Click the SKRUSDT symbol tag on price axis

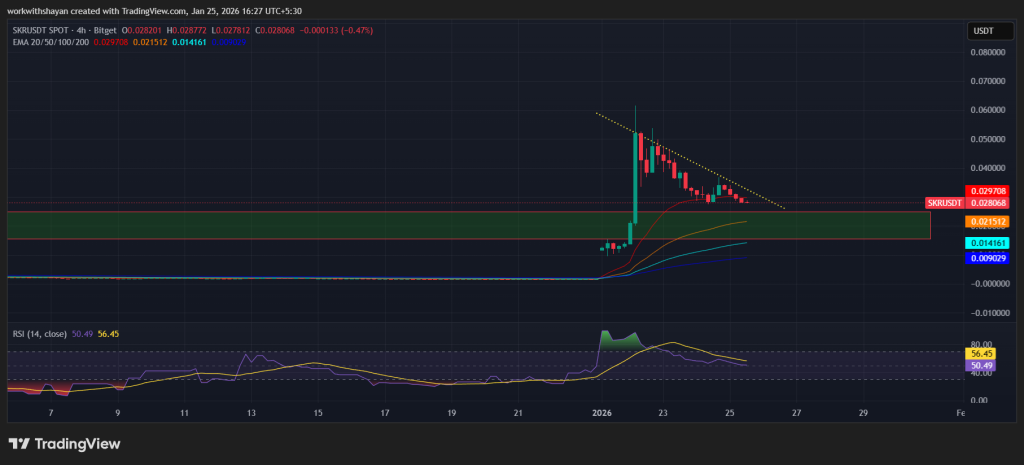[945, 203]
